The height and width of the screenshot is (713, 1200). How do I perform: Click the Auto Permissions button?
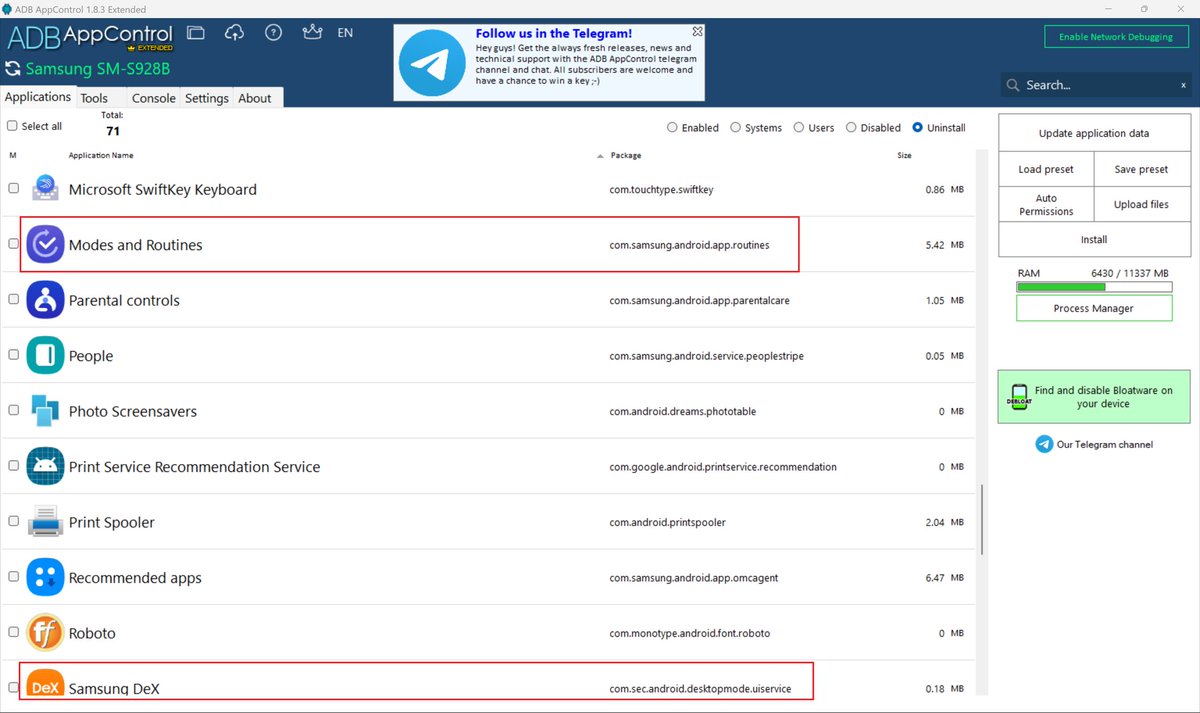pos(1046,204)
